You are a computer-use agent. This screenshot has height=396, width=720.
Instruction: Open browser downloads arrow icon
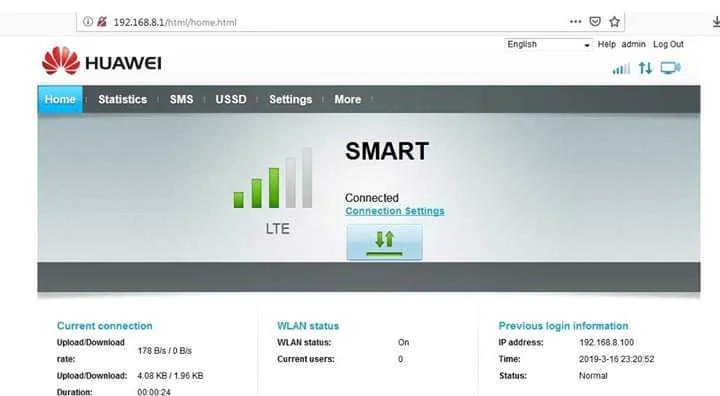tap(716, 22)
